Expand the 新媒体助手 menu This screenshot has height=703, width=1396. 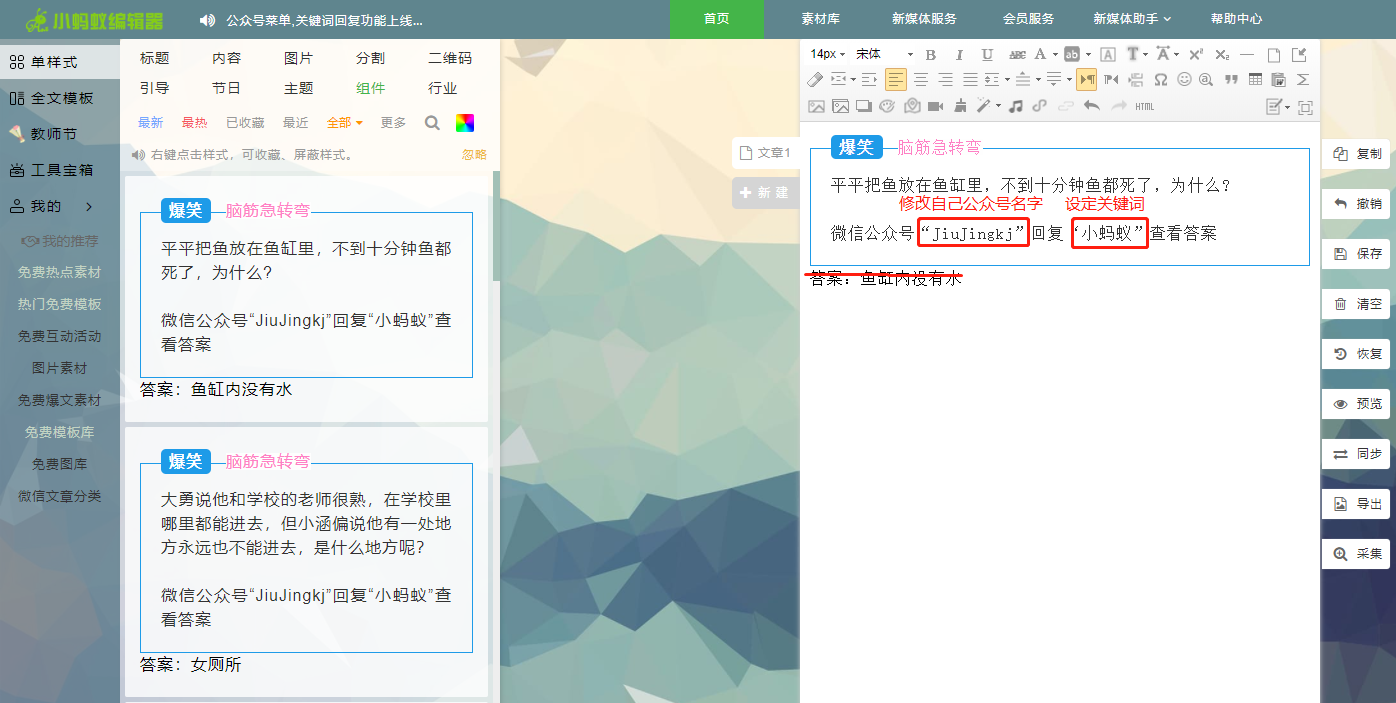click(x=1132, y=19)
